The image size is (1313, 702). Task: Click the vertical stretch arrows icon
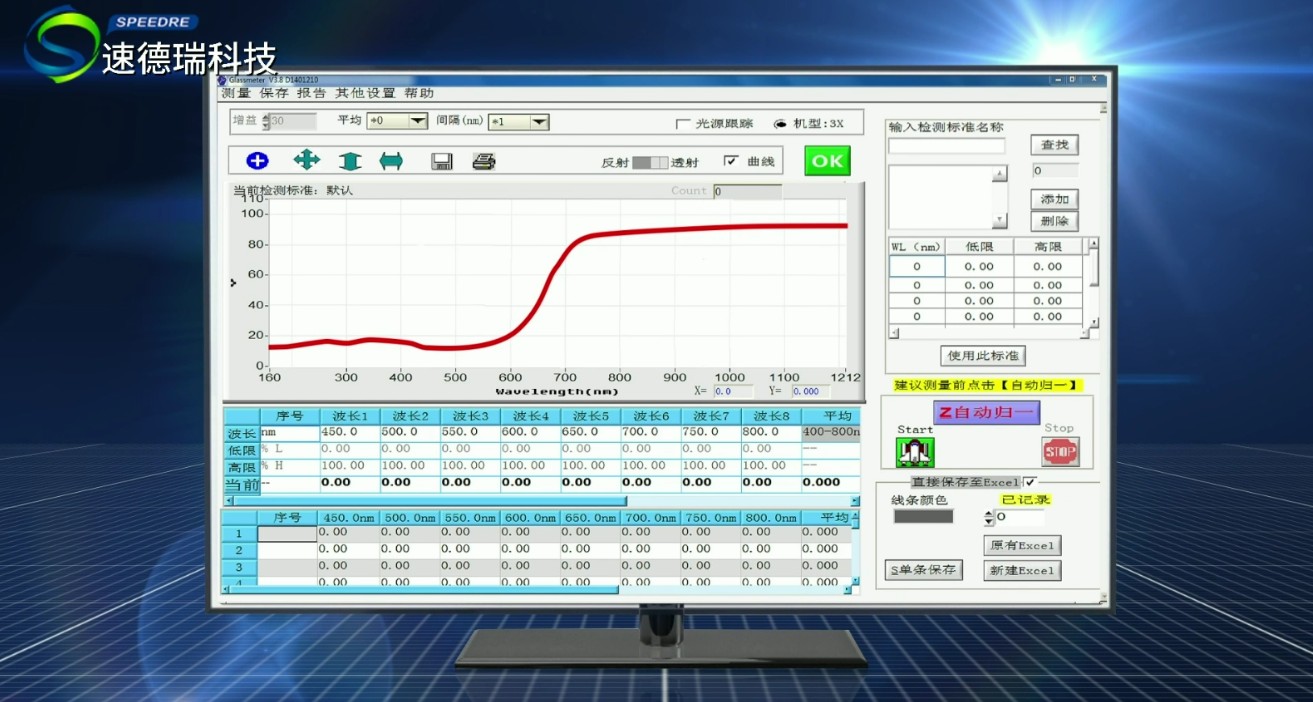(x=349, y=161)
